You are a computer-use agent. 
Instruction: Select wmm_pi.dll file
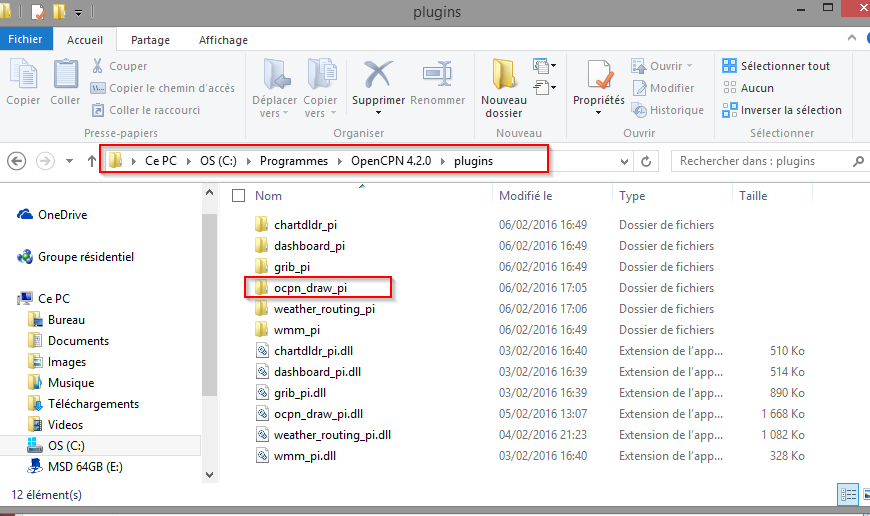[305, 456]
